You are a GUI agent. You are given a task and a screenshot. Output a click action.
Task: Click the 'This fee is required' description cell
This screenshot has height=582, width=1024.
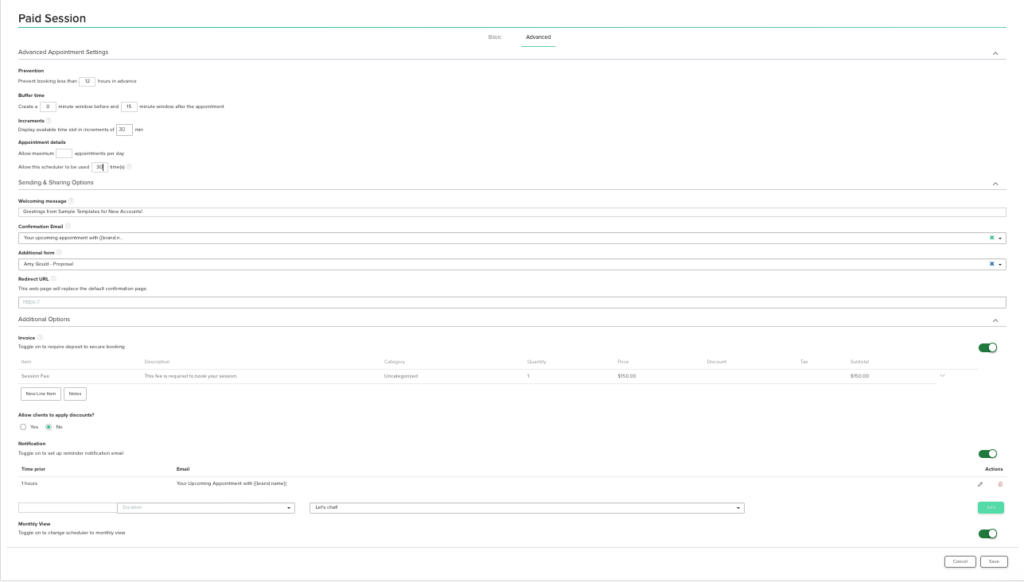tap(191, 376)
